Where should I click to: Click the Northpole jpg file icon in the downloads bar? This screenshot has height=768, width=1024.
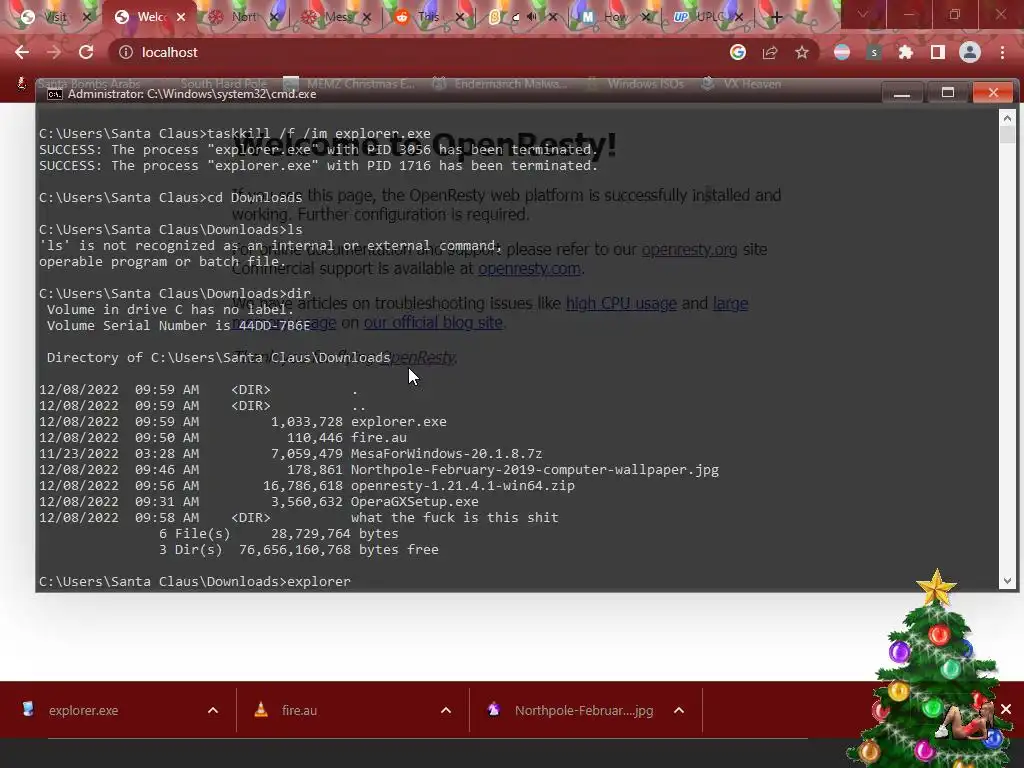494,709
